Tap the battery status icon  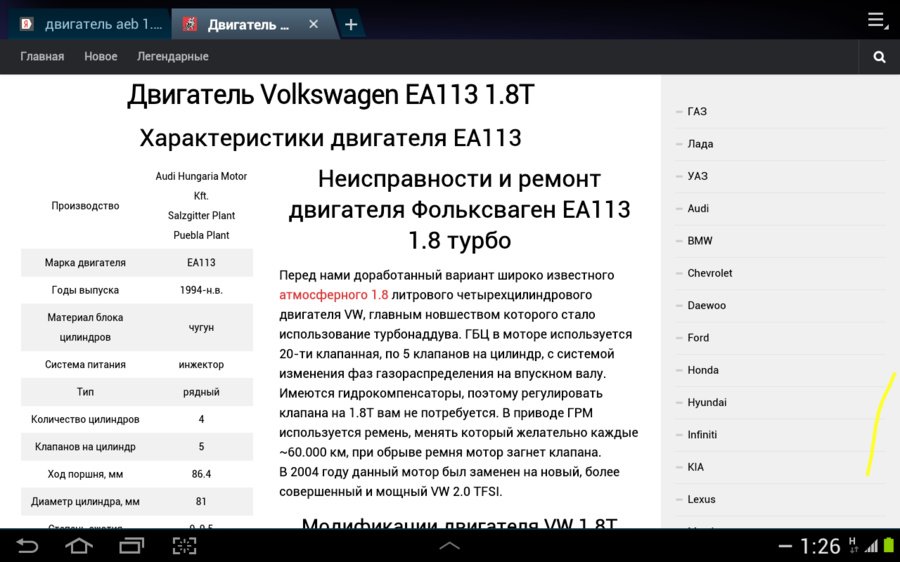[890, 546]
